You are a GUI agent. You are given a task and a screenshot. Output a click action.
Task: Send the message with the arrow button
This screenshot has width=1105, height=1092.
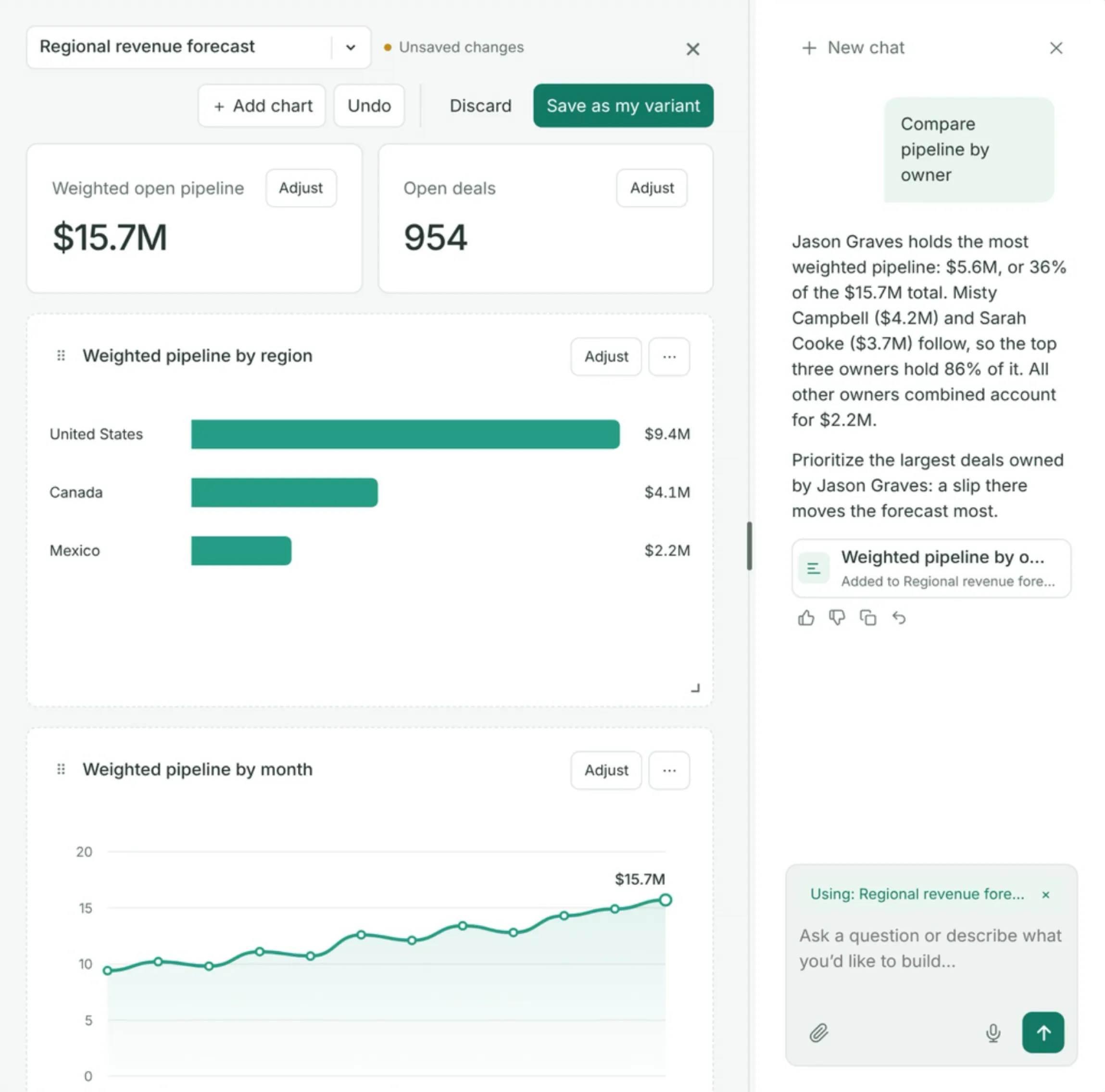coord(1042,1032)
